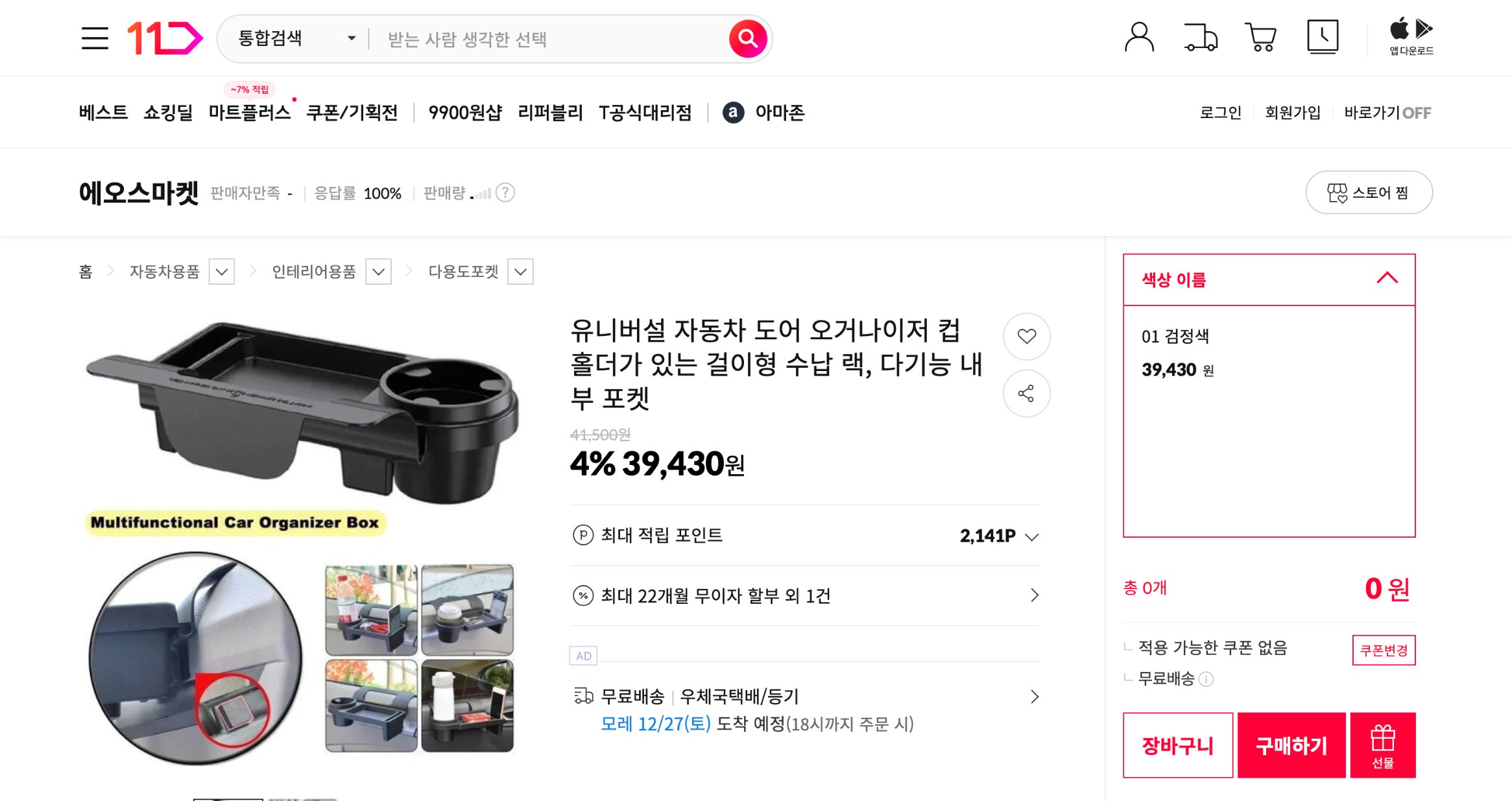This screenshot has width=1512, height=801.
Task: Open the shopping cart
Action: tap(1259, 38)
